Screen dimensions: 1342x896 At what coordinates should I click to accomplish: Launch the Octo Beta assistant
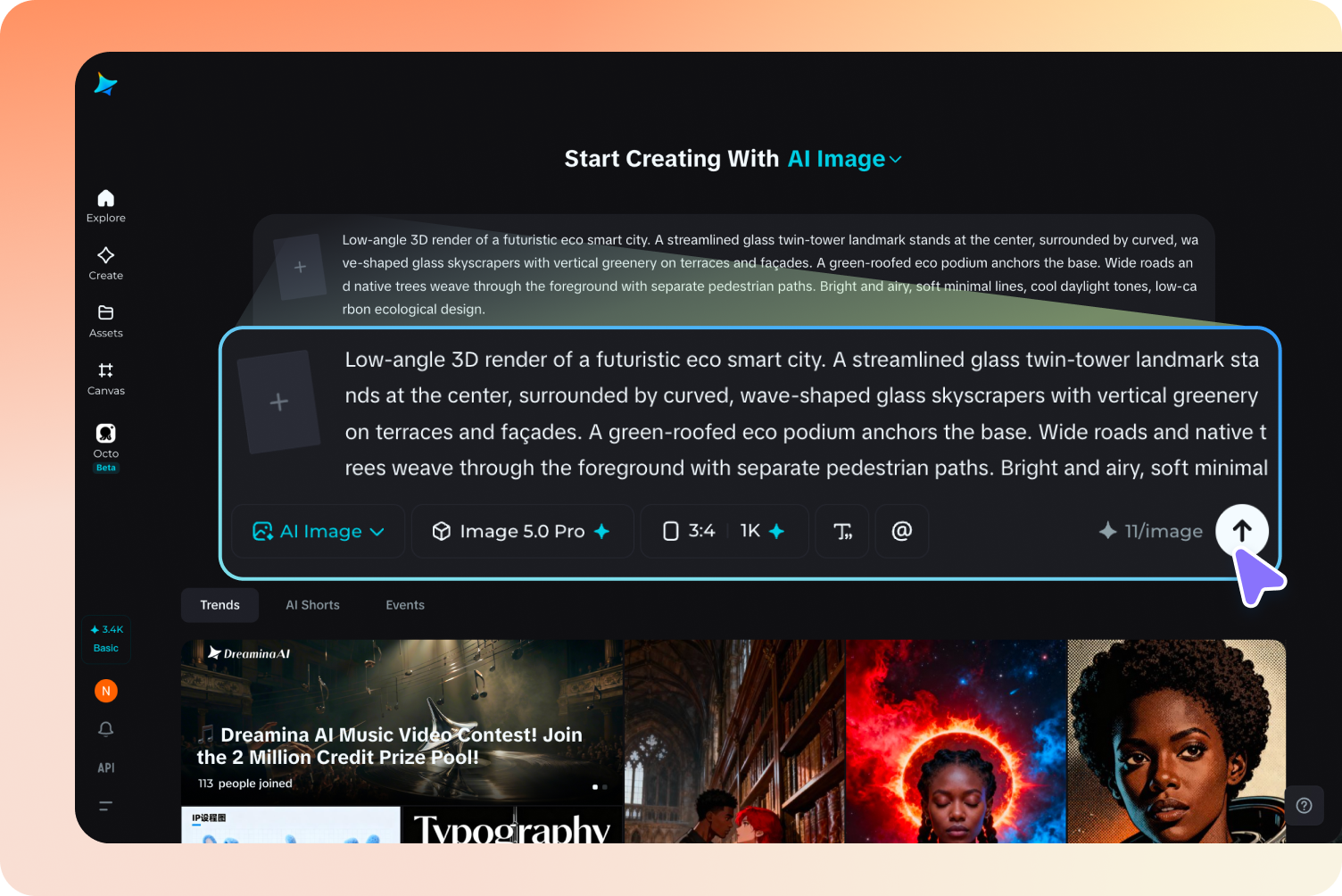tap(105, 447)
